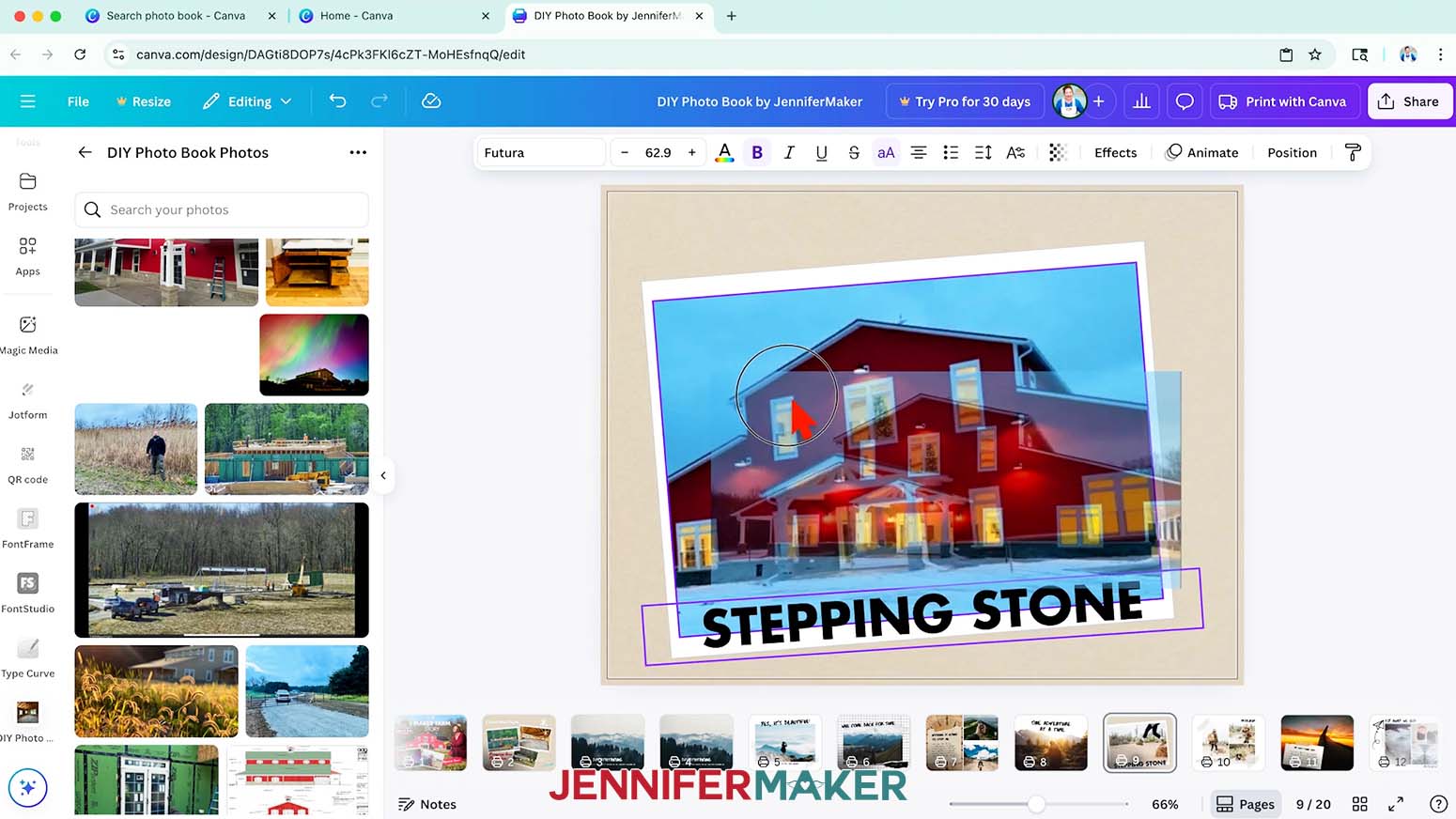
Task: Click Print with Canva button
Action: (x=1282, y=101)
